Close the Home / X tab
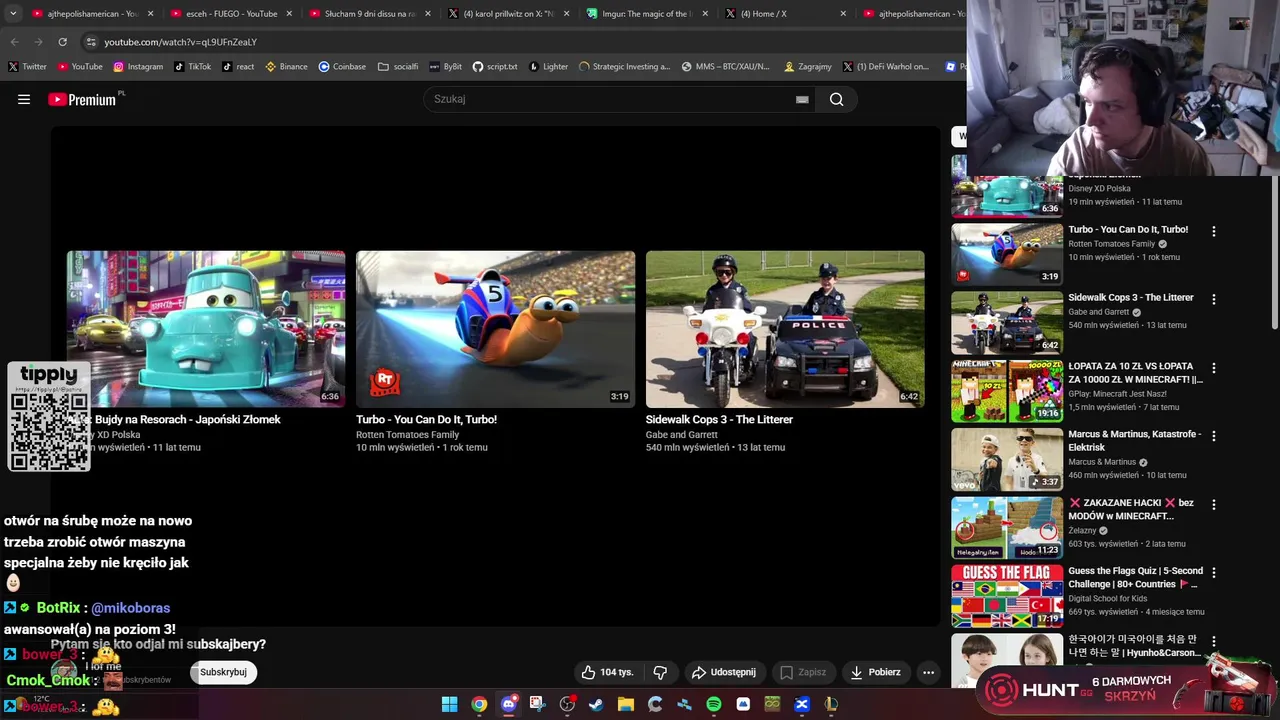 point(843,14)
